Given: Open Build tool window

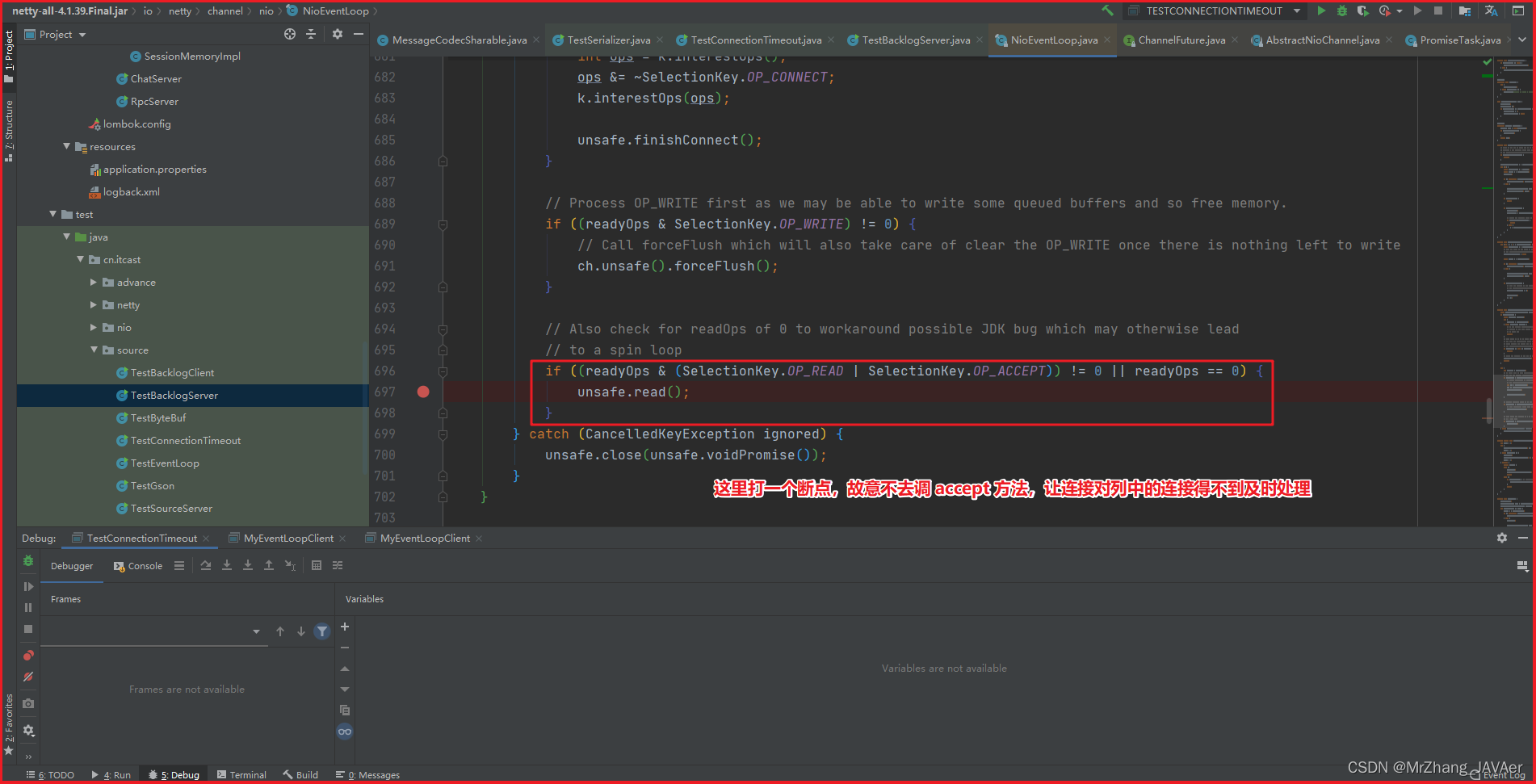Looking at the screenshot, I should [x=300, y=774].
